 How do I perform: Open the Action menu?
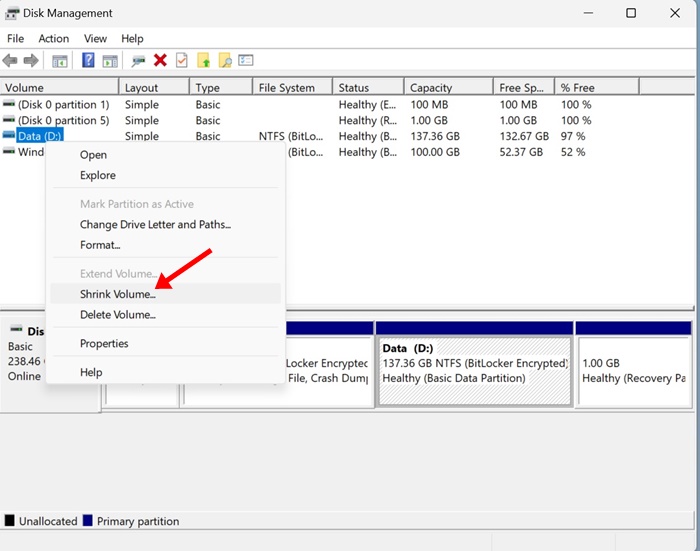(54, 39)
